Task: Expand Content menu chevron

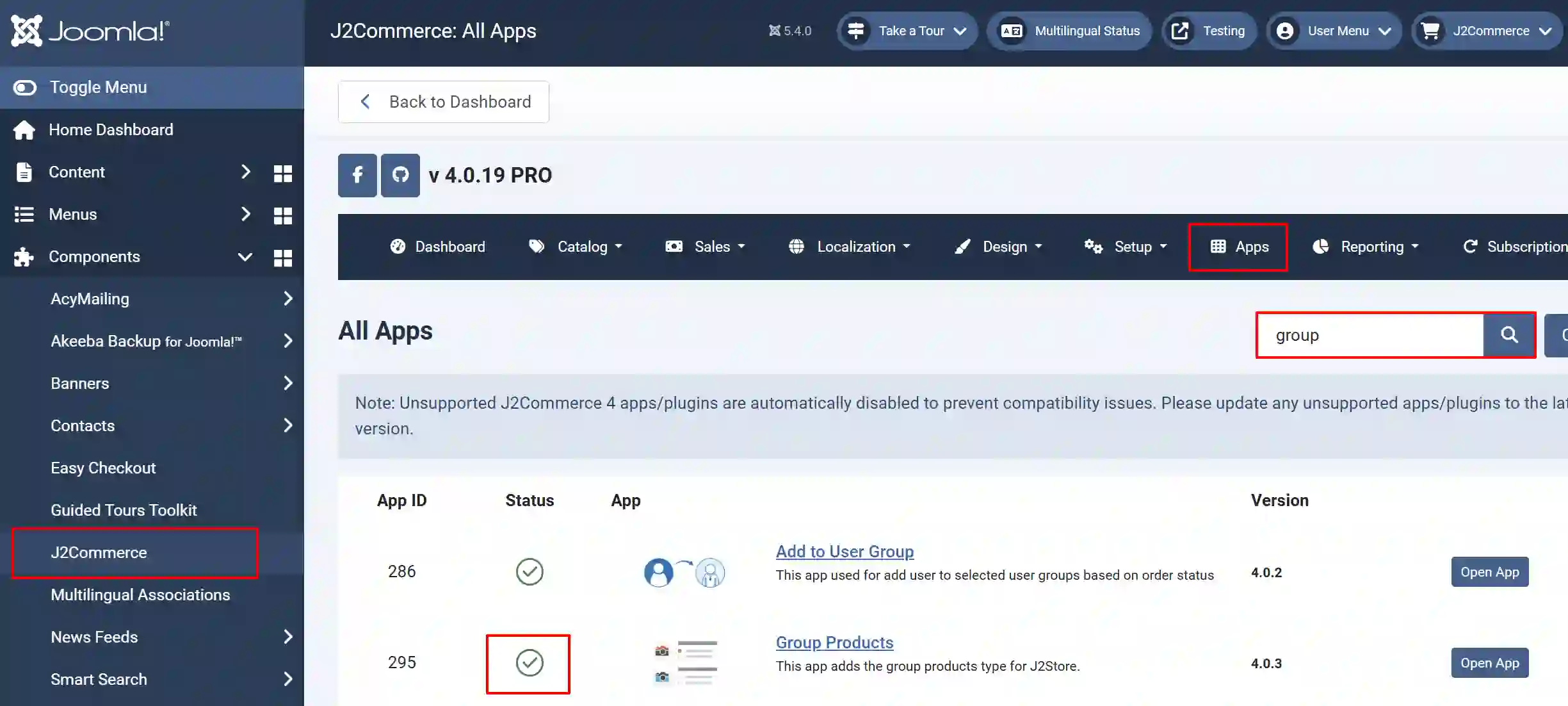Action: [x=245, y=172]
